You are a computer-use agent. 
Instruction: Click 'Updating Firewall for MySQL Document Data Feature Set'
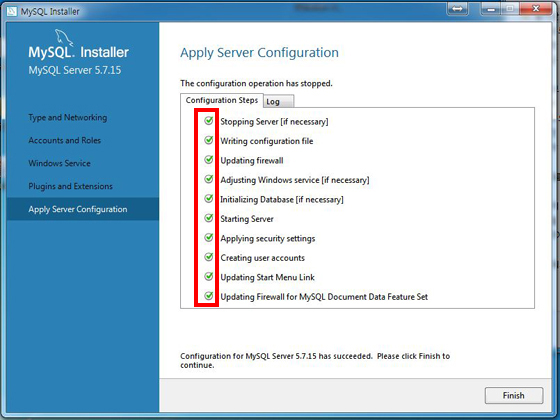pos(324,297)
